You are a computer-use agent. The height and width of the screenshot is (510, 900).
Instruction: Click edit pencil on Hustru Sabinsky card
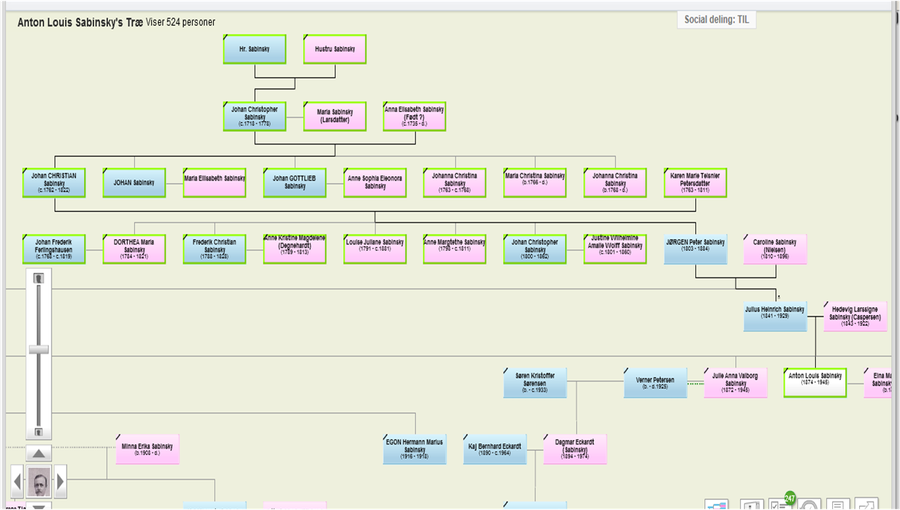coord(306,37)
